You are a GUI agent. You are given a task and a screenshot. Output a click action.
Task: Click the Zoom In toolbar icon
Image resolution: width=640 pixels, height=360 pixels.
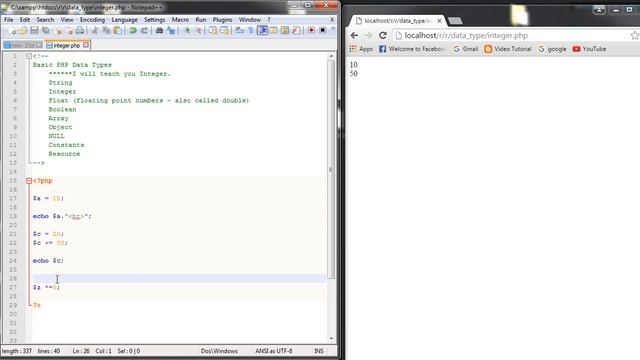coord(187,30)
